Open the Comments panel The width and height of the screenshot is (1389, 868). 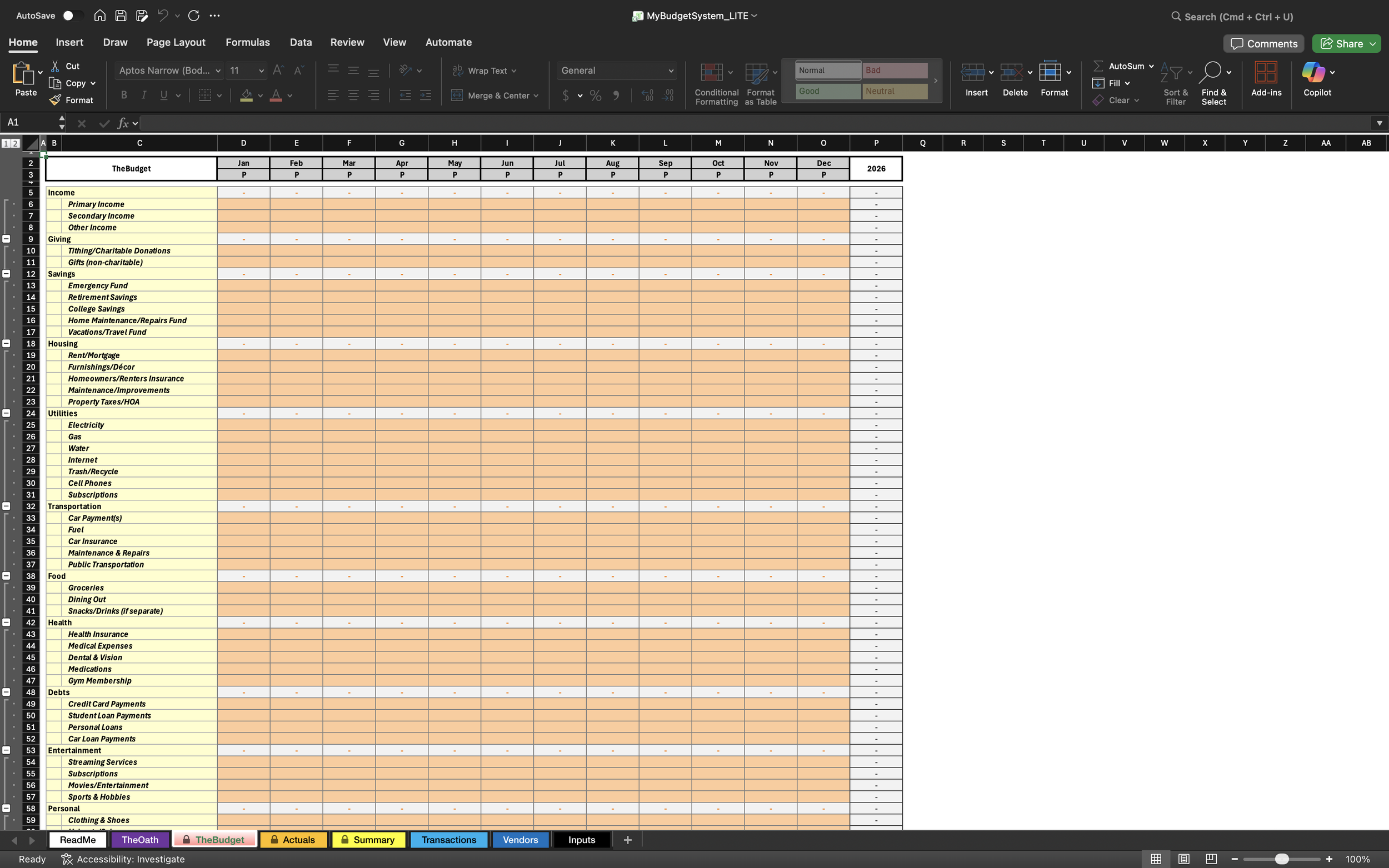coord(1263,43)
